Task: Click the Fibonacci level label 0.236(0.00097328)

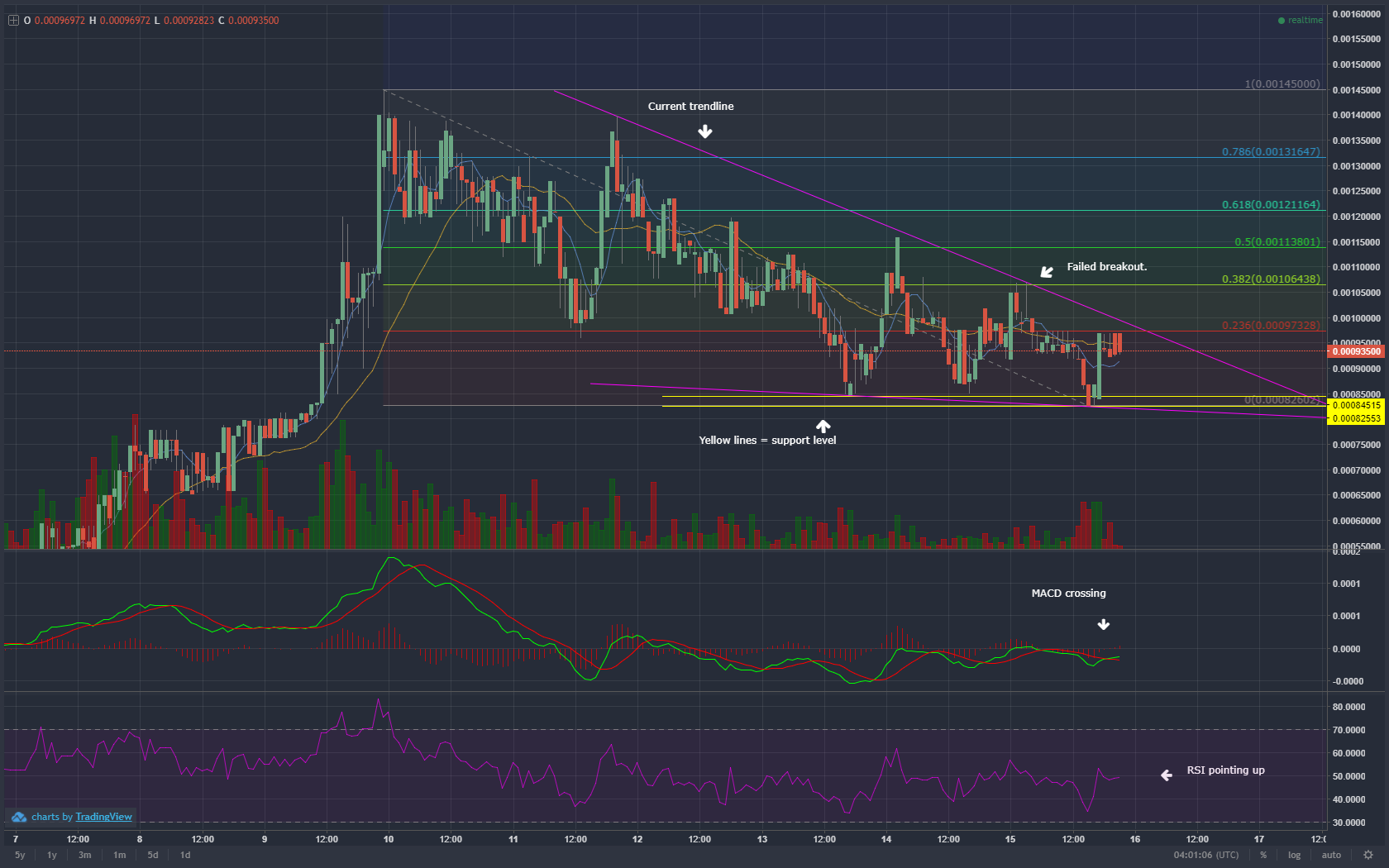Action: pyautogui.click(x=1271, y=325)
